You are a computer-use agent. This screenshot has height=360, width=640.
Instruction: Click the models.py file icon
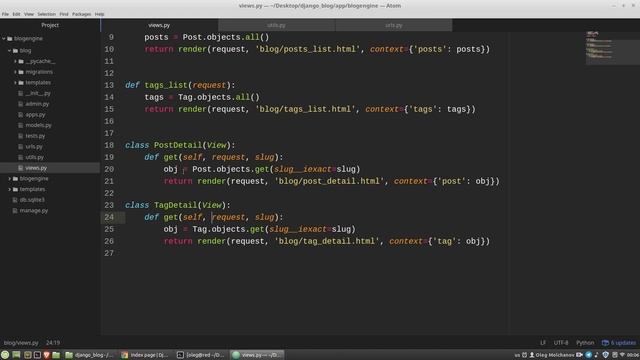coord(20,125)
